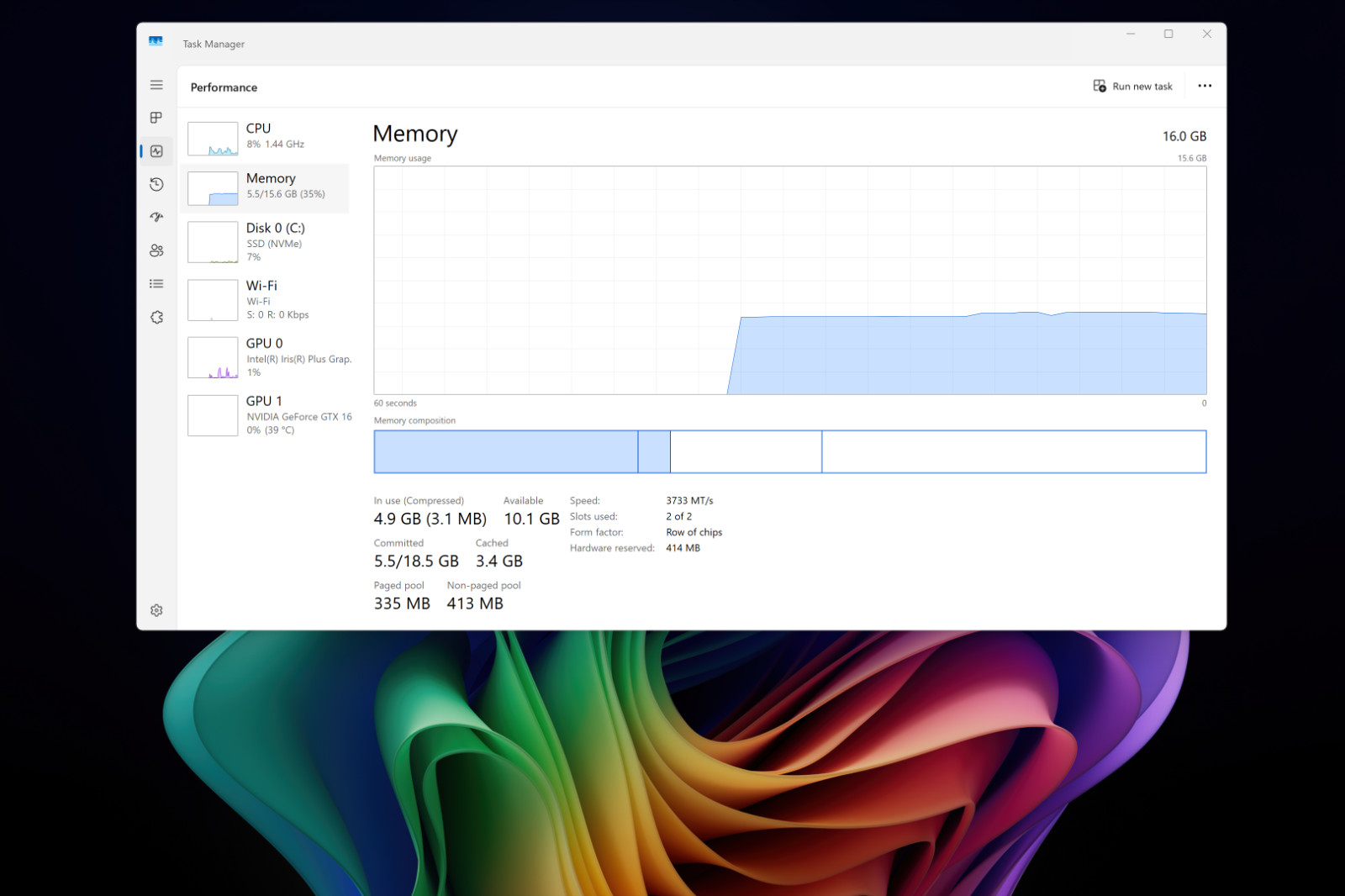Open the Startup apps page icon
This screenshot has width=1345, height=896.
pyautogui.click(x=156, y=217)
